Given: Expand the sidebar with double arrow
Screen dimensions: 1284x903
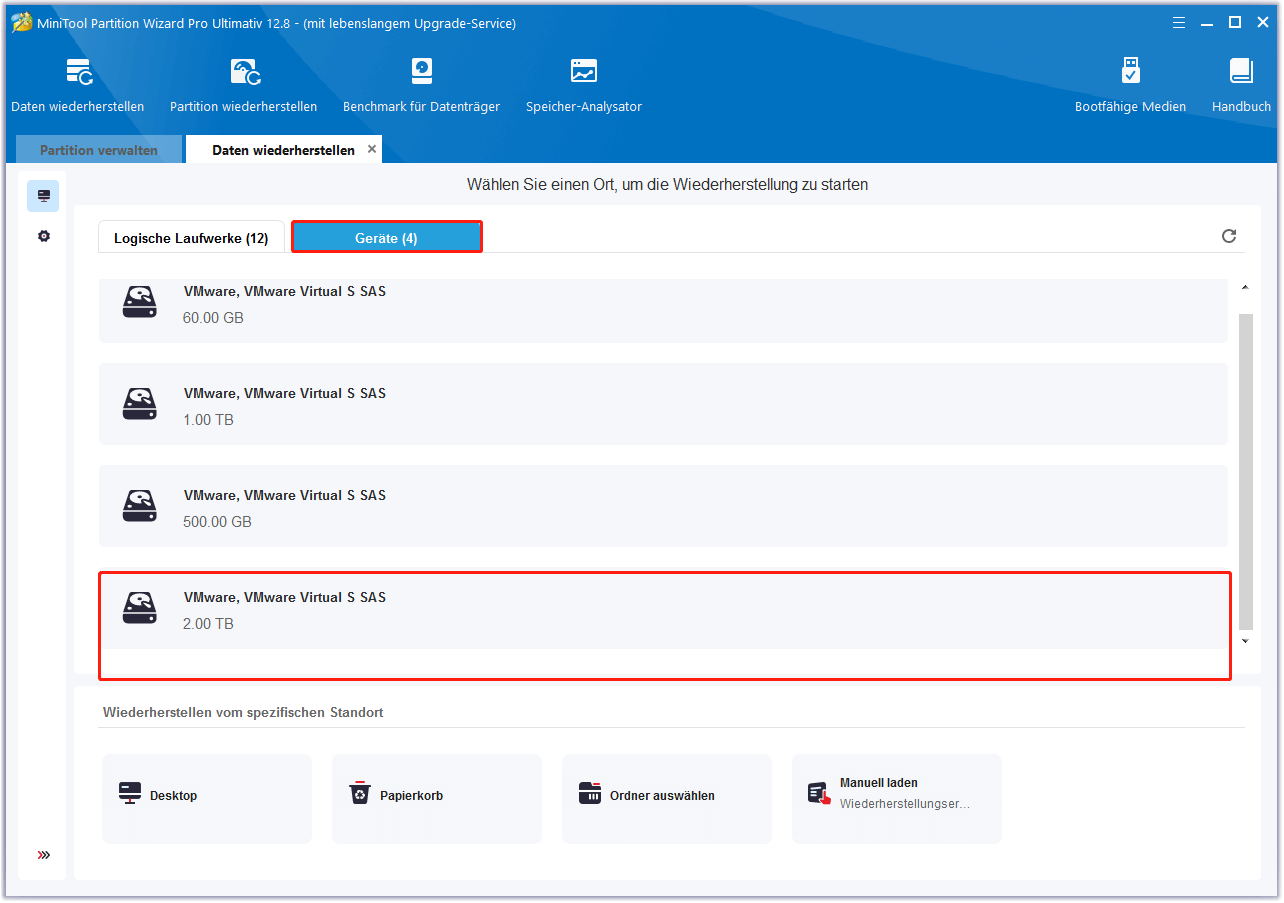Looking at the screenshot, I should point(43,855).
